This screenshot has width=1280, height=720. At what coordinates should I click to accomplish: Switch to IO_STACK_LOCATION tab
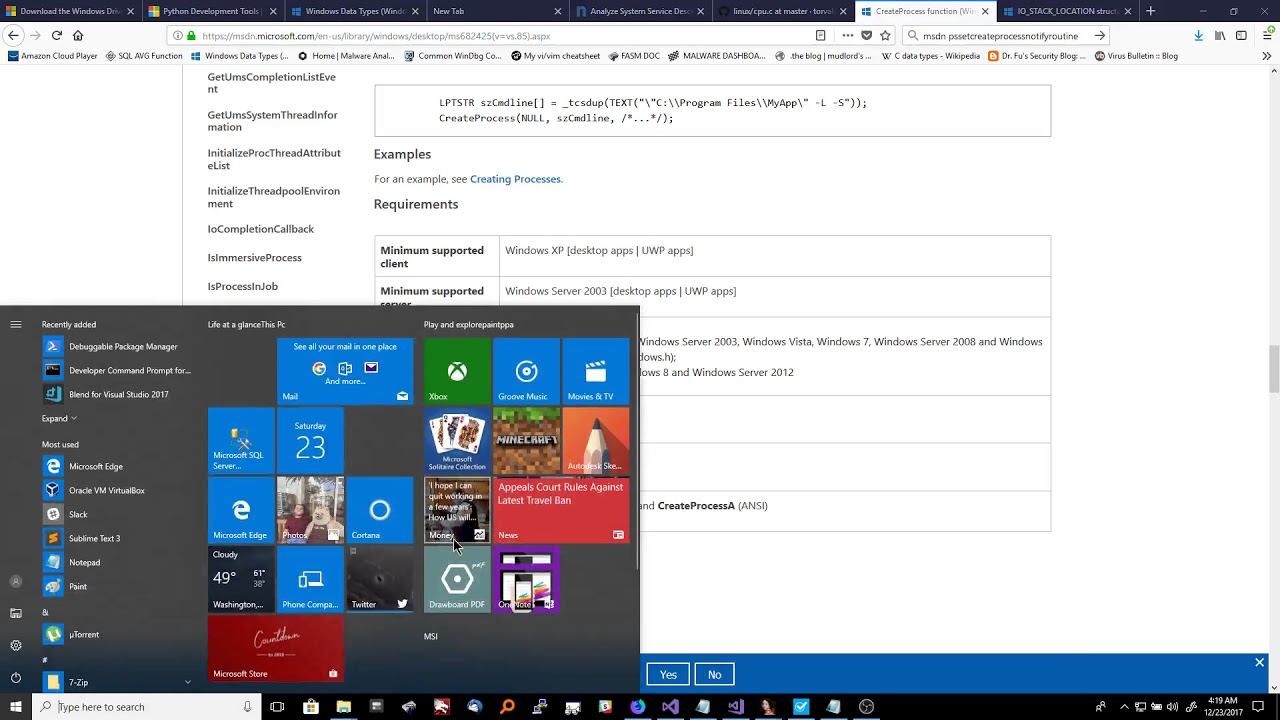pyautogui.click(x=1068, y=11)
